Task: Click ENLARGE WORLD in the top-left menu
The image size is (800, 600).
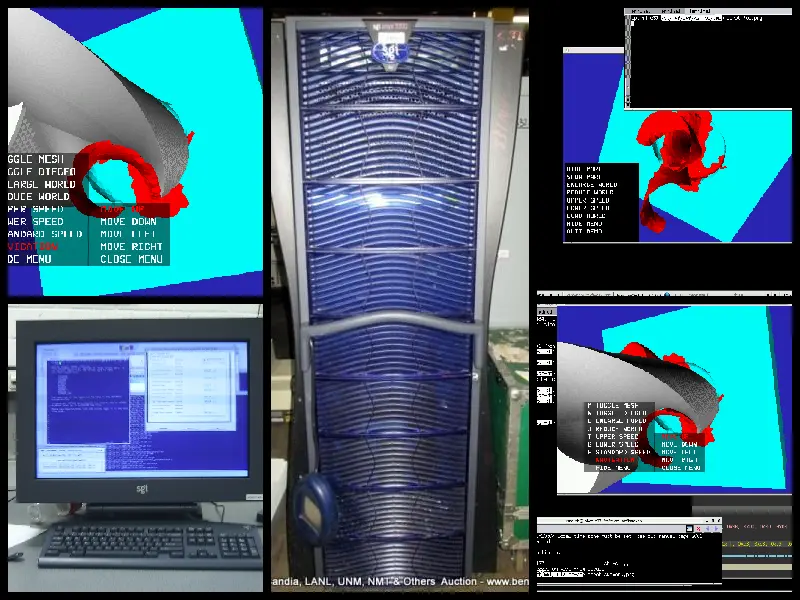Action: (x=40, y=184)
